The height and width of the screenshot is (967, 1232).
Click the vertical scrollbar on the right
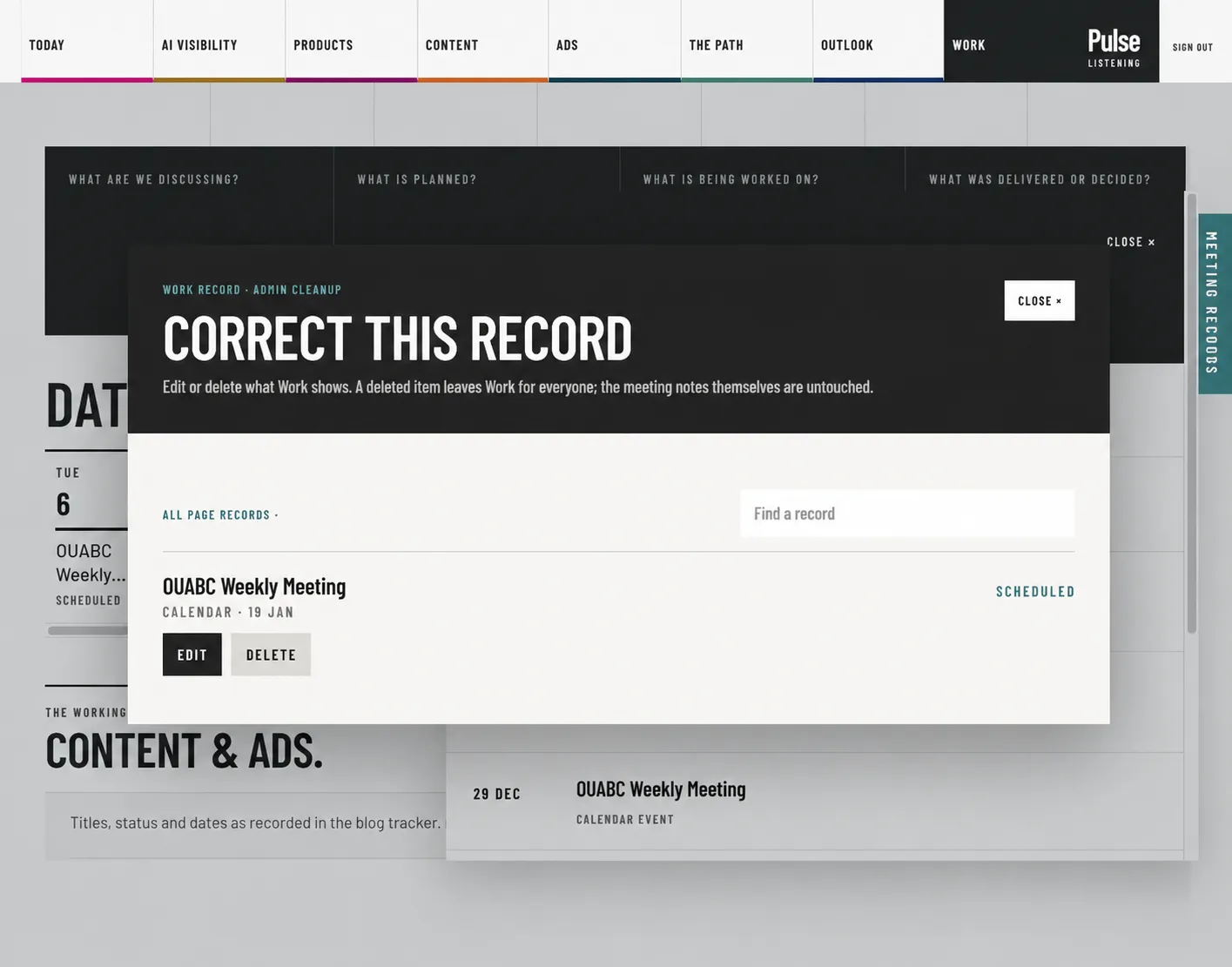(x=1191, y=413)
